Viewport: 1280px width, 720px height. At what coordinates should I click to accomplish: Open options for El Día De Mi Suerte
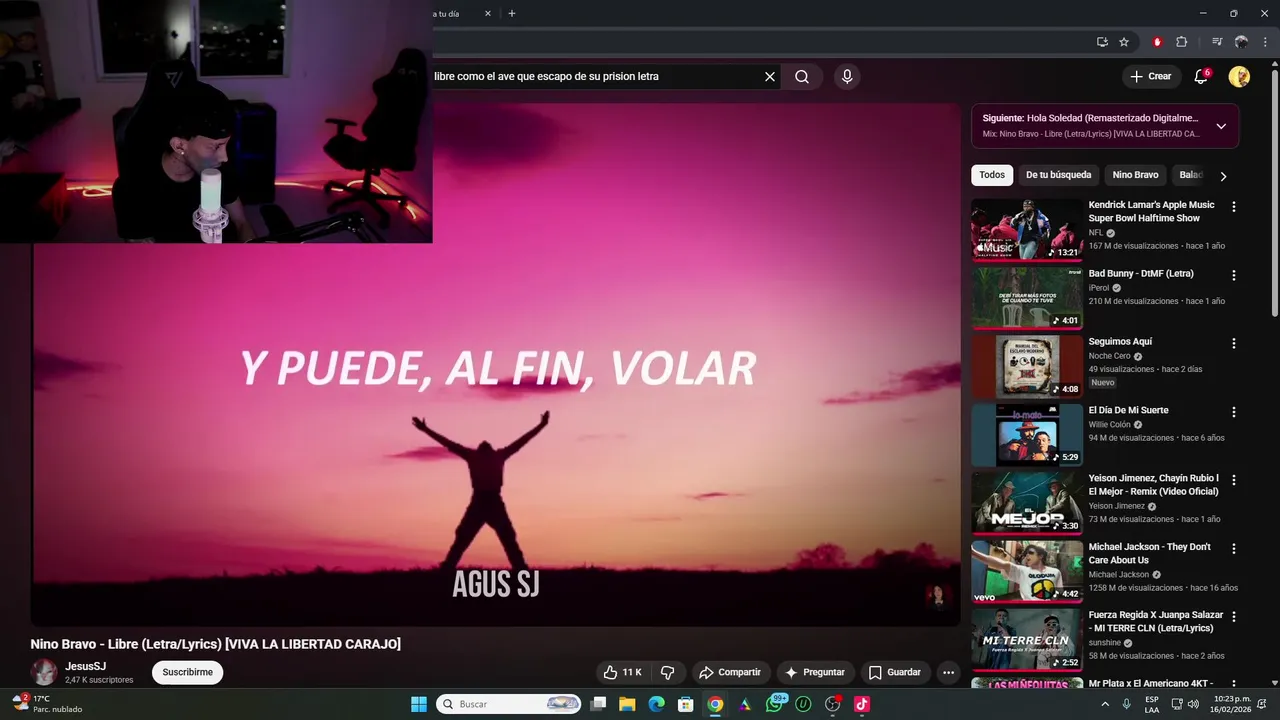[1233, 412]
